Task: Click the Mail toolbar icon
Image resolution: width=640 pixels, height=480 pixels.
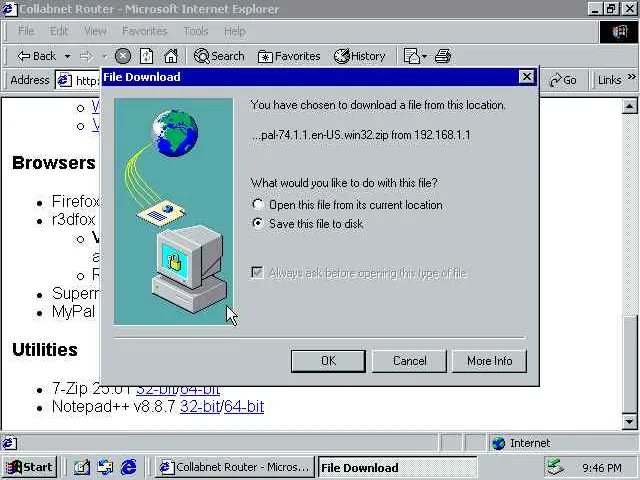Action: click(x=411, y=56)
